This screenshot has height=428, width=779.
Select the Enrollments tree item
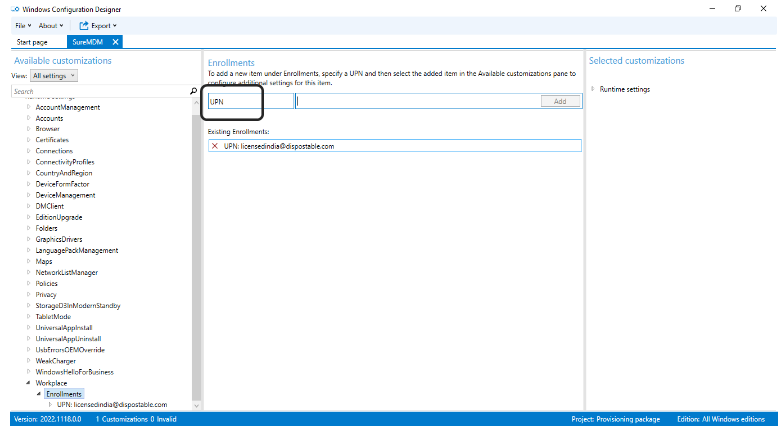(x=64, y=394)
